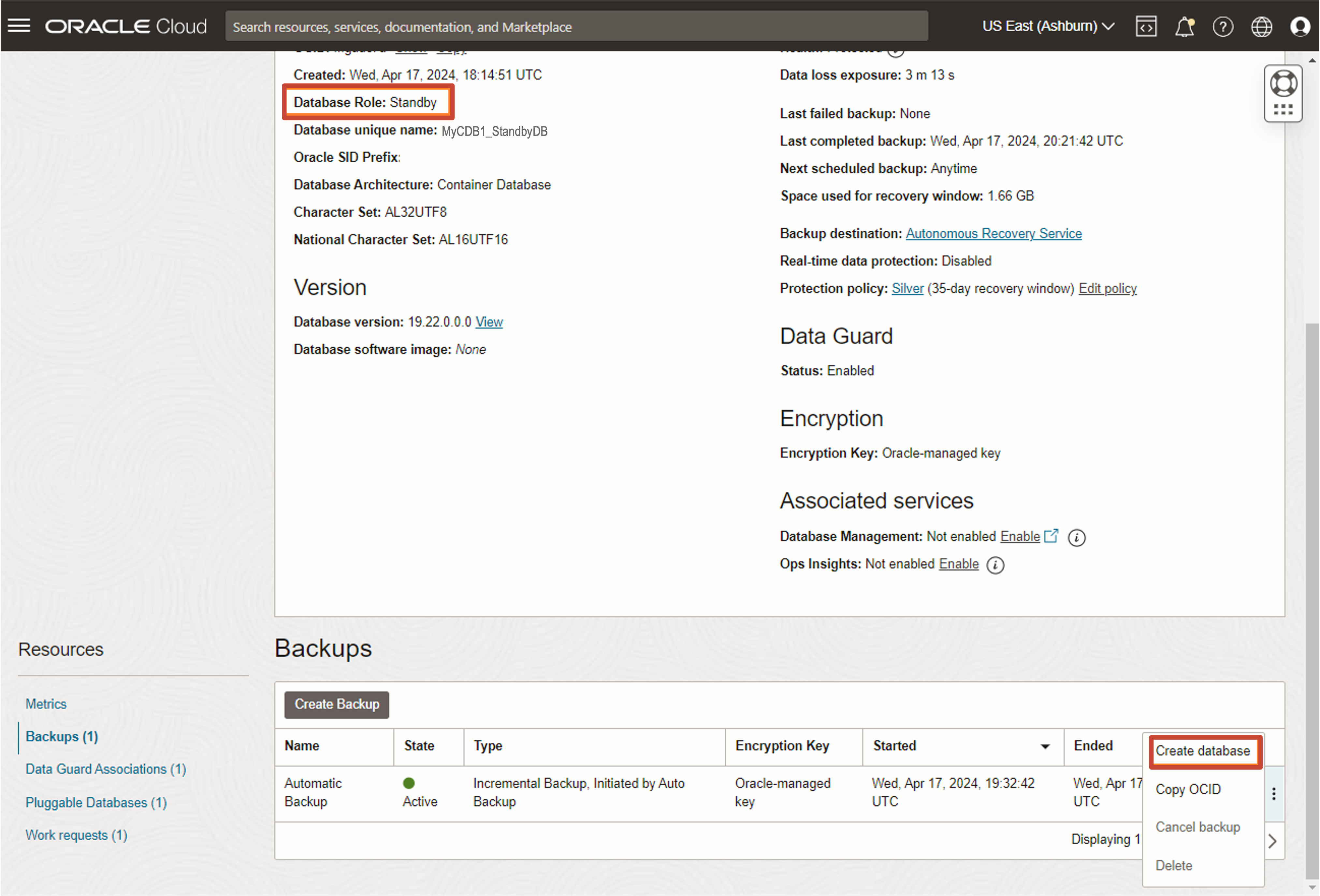
Task: Click Enable link for Database Management
Action: point(1020,537)
